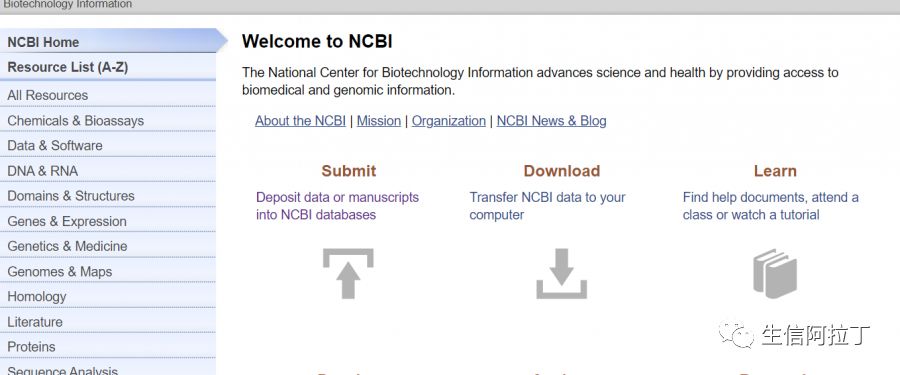Visit the Organization link
The width and height of the screenshot is (900, 375).
pos(449,121)
